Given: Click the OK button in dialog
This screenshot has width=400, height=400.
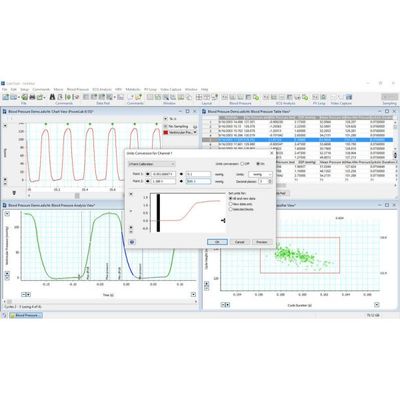Looking at the screenshot, I should pyautogui.click(x=217, y=242).
